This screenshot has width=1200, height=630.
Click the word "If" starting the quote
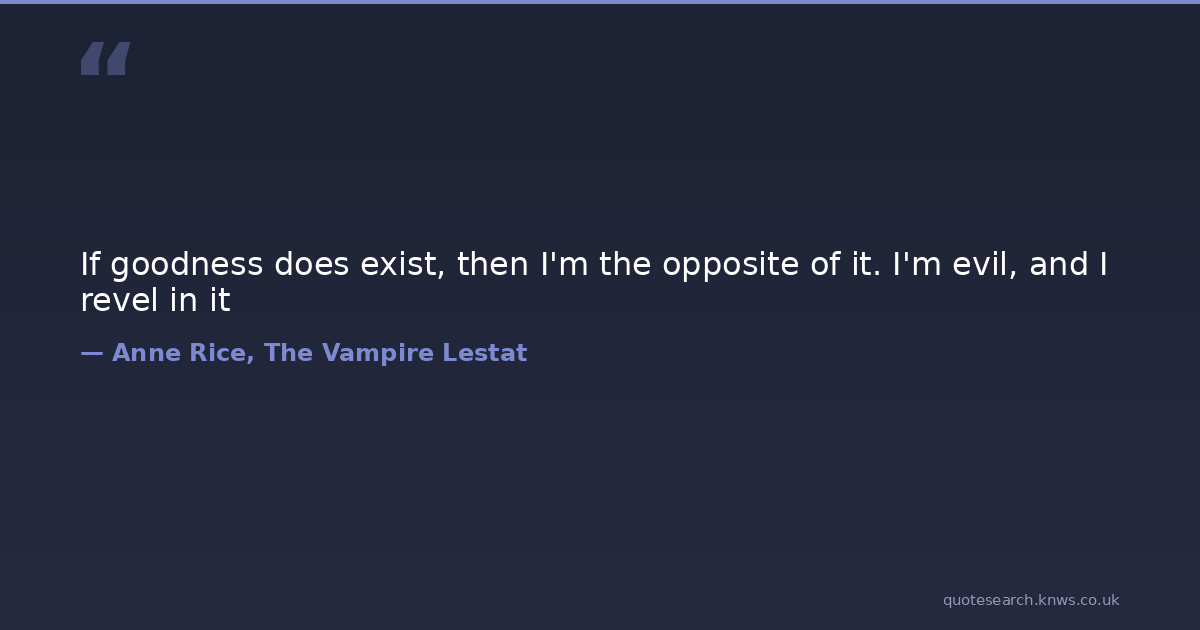tap(90, 265)
